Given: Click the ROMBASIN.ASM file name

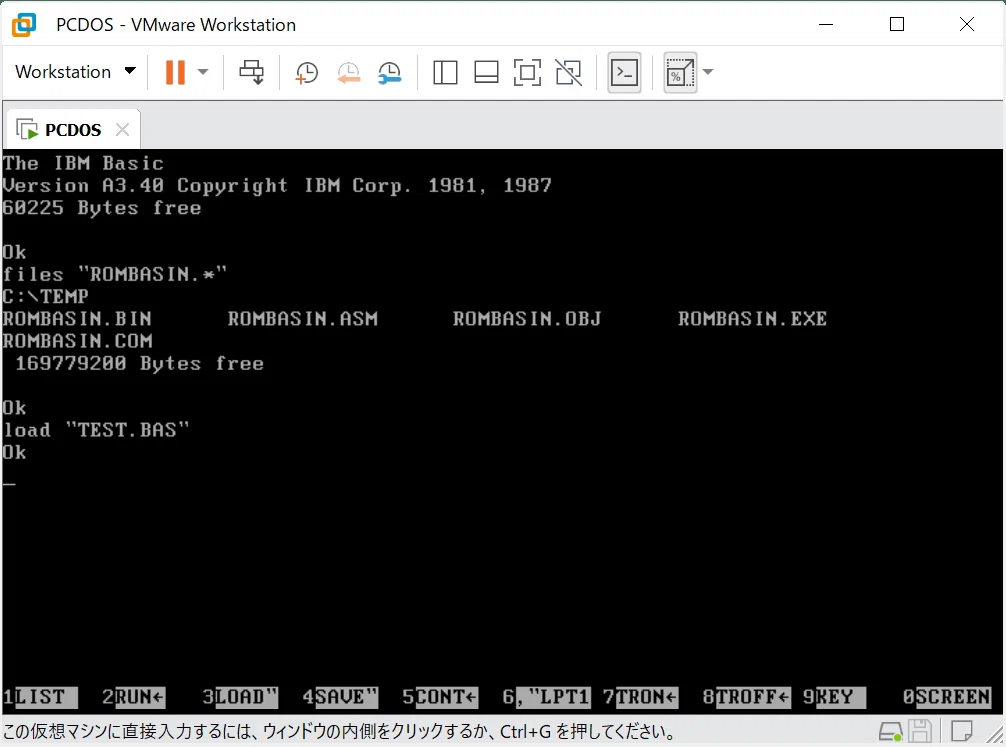Looking at the screenshot, I should click(x=303, y=319).
